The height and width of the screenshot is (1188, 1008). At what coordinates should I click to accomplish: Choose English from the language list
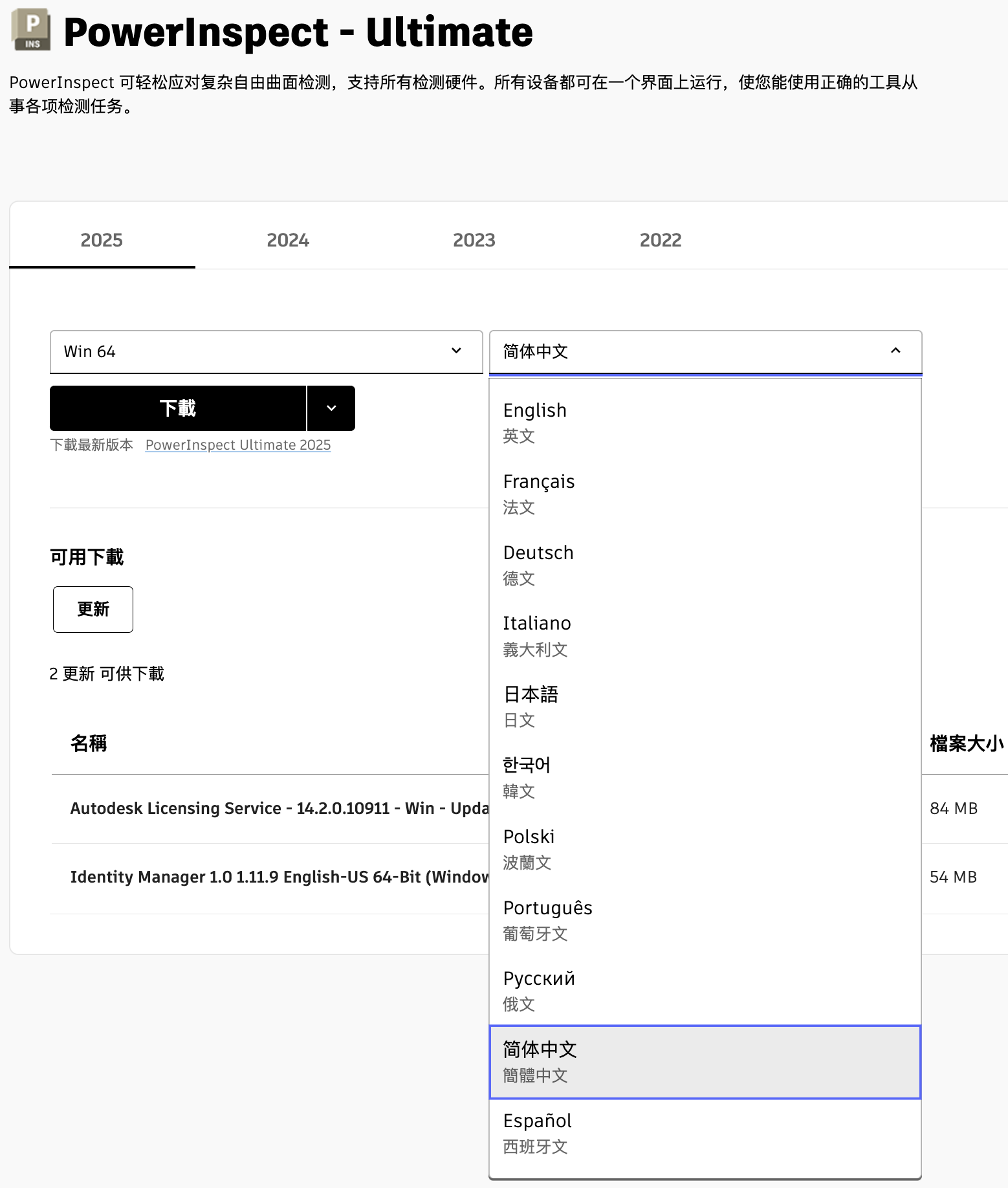pyautogui.click(x=705, y=422)
